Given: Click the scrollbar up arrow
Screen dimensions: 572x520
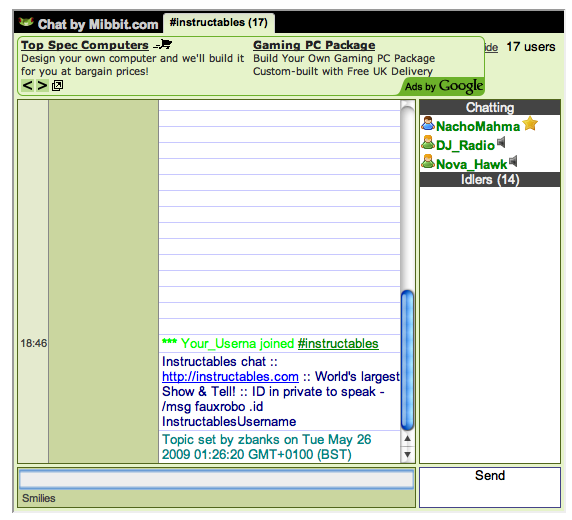Looking at the screenshot, I should [407, 439].
